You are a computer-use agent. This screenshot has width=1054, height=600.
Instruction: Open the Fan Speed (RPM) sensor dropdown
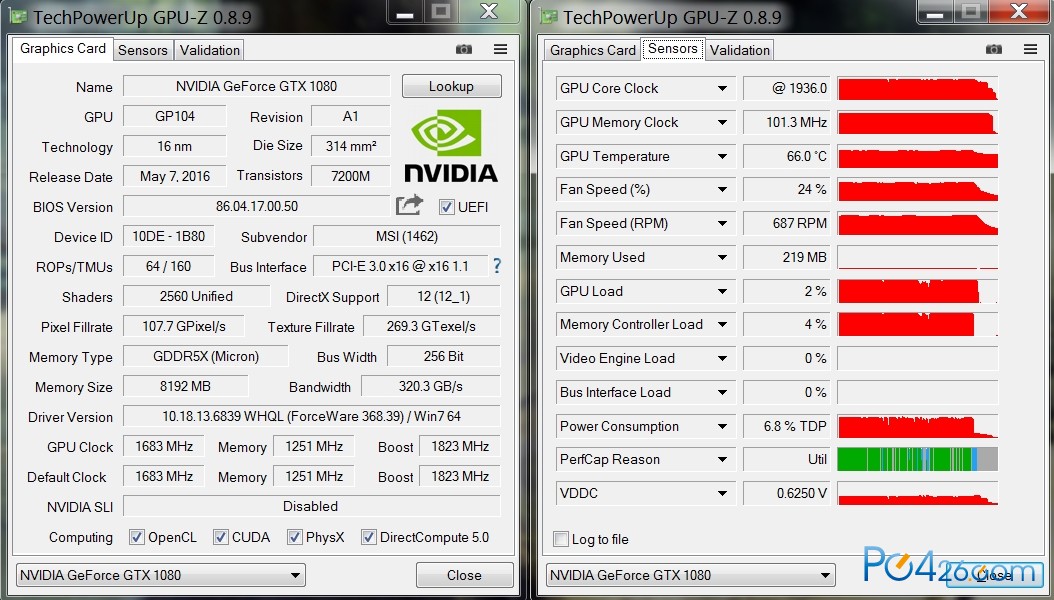pos(722,223)
